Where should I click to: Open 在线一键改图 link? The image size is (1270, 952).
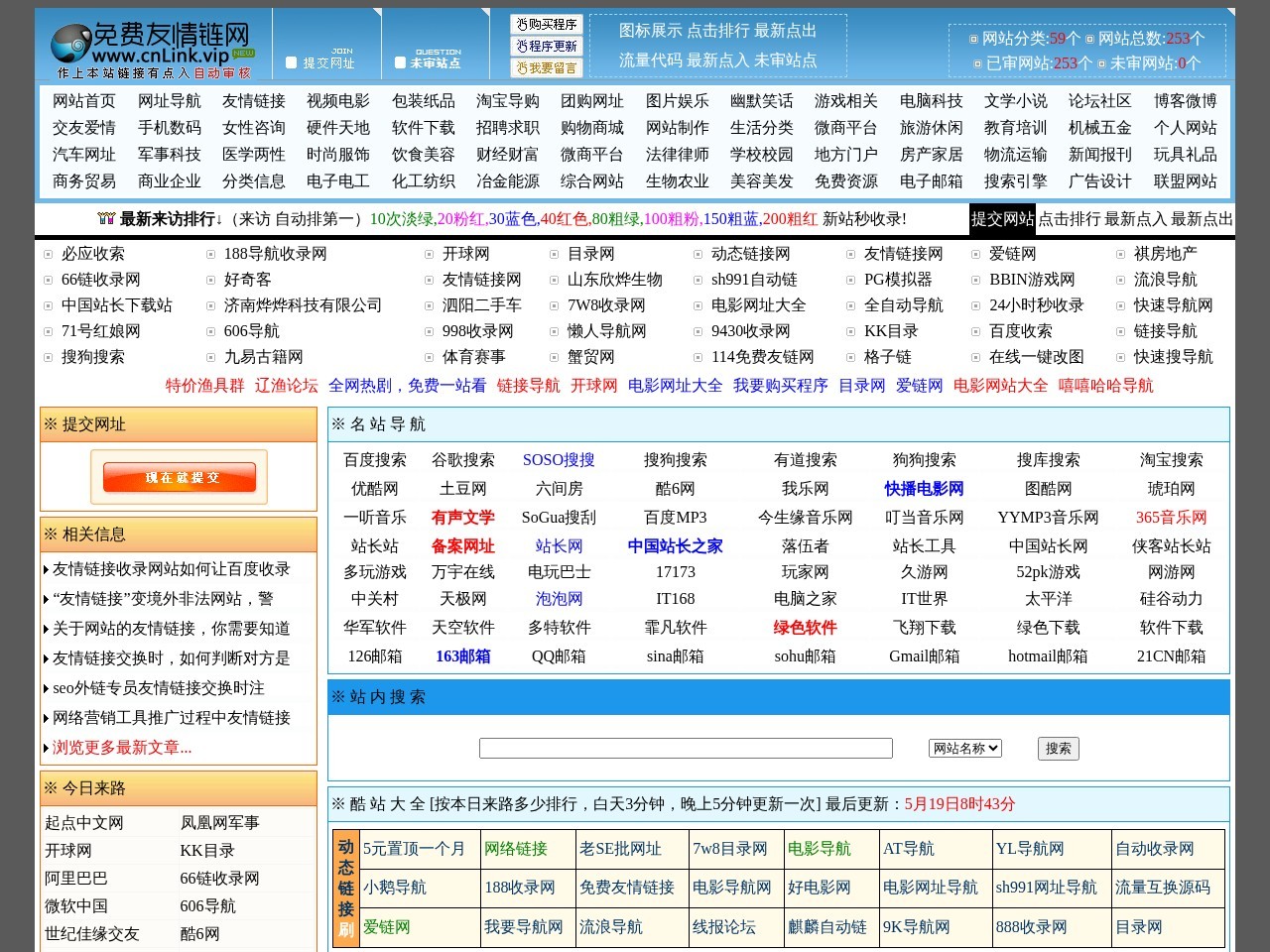1037,357
